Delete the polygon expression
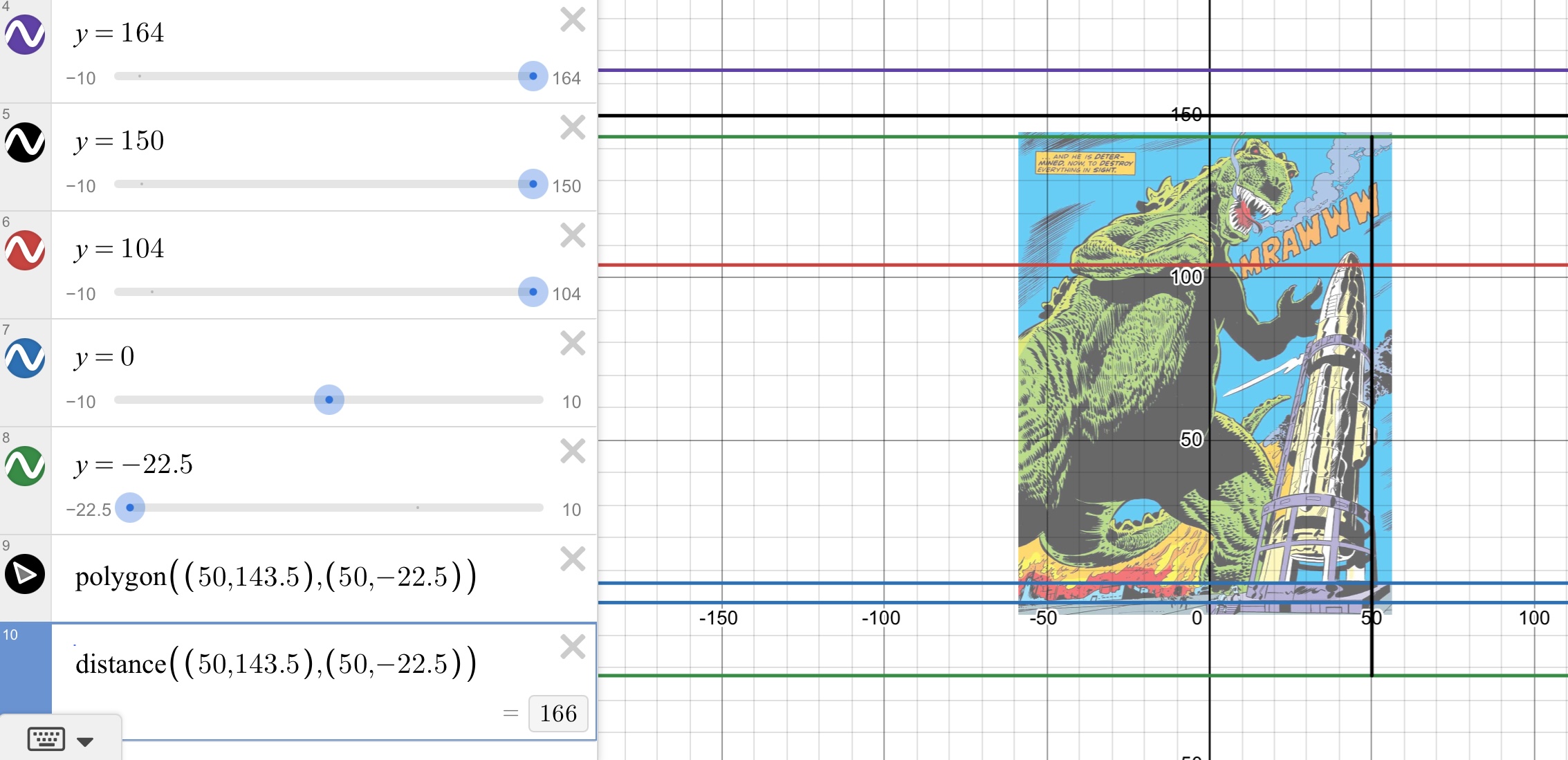This screenshot has height=760, width=1568. [573, 559]
